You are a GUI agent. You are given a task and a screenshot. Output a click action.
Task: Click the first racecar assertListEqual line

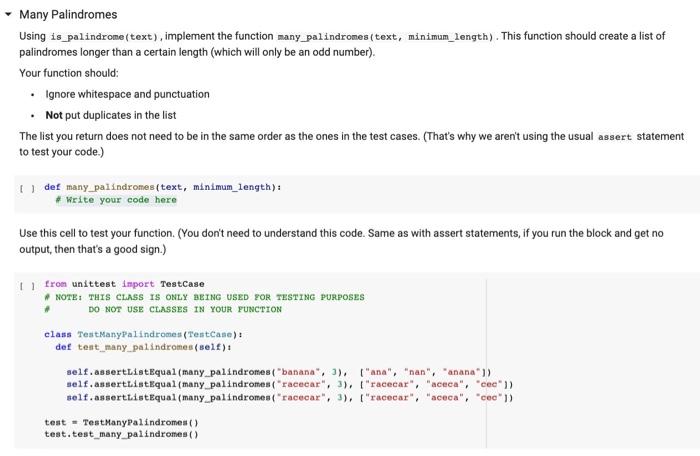(x=290, y=384)
